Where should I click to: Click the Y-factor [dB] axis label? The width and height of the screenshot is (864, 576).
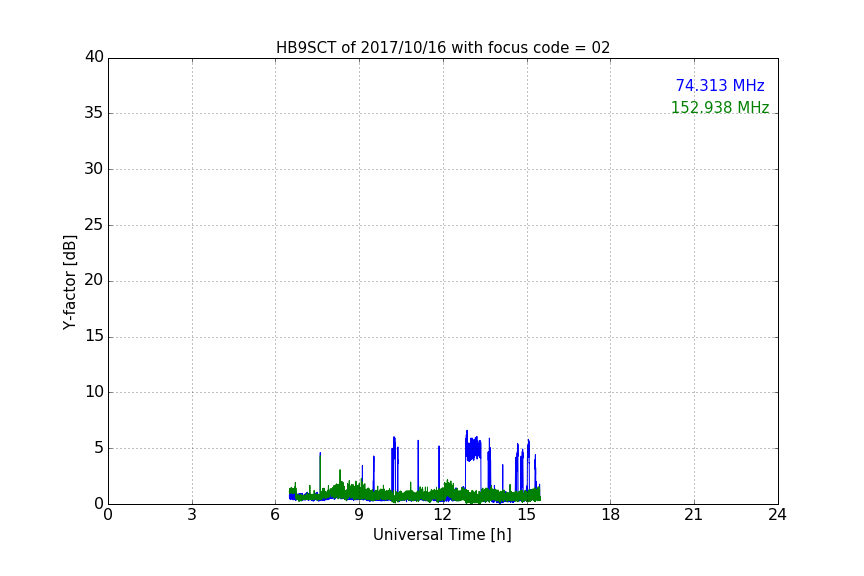tap(69, 282)
